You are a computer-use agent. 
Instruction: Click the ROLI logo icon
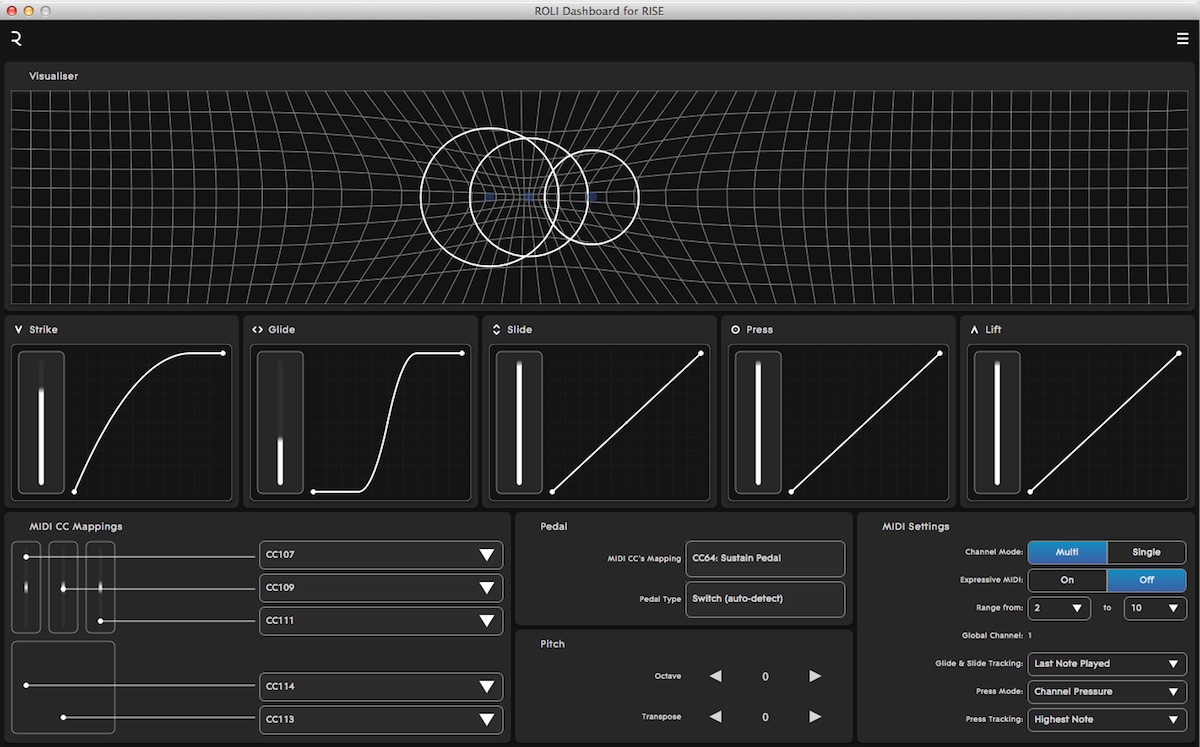click(16, 39)
